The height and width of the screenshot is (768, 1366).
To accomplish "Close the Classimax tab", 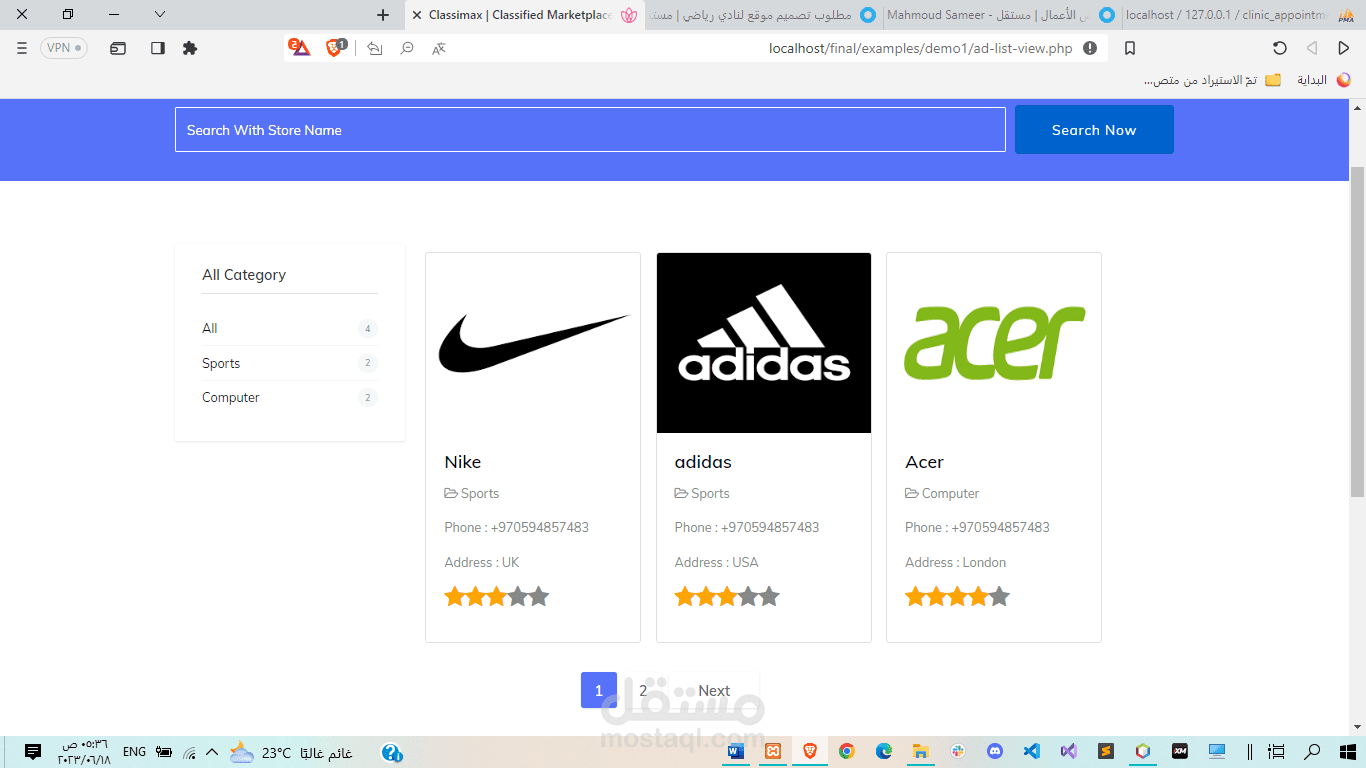I will [417, 15].
